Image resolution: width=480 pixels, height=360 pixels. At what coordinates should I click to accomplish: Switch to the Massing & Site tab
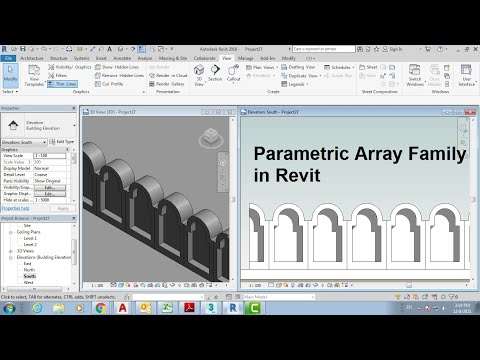pos(173,58)
